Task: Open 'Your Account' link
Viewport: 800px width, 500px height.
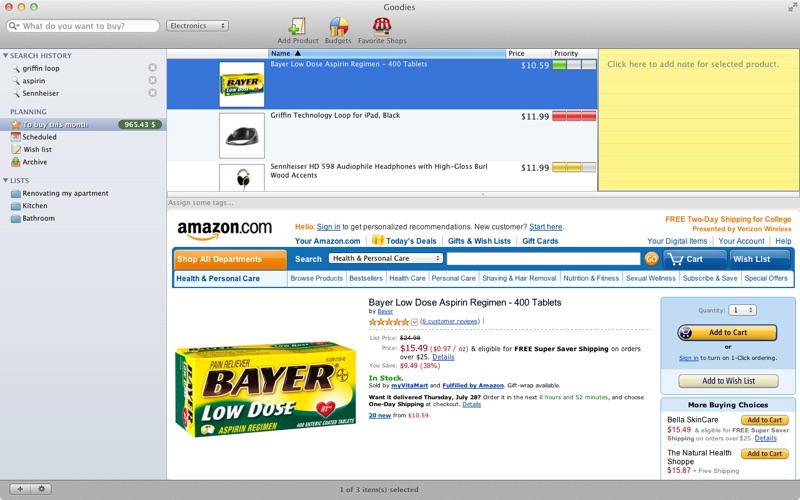Action: click(x=741, y=241)
